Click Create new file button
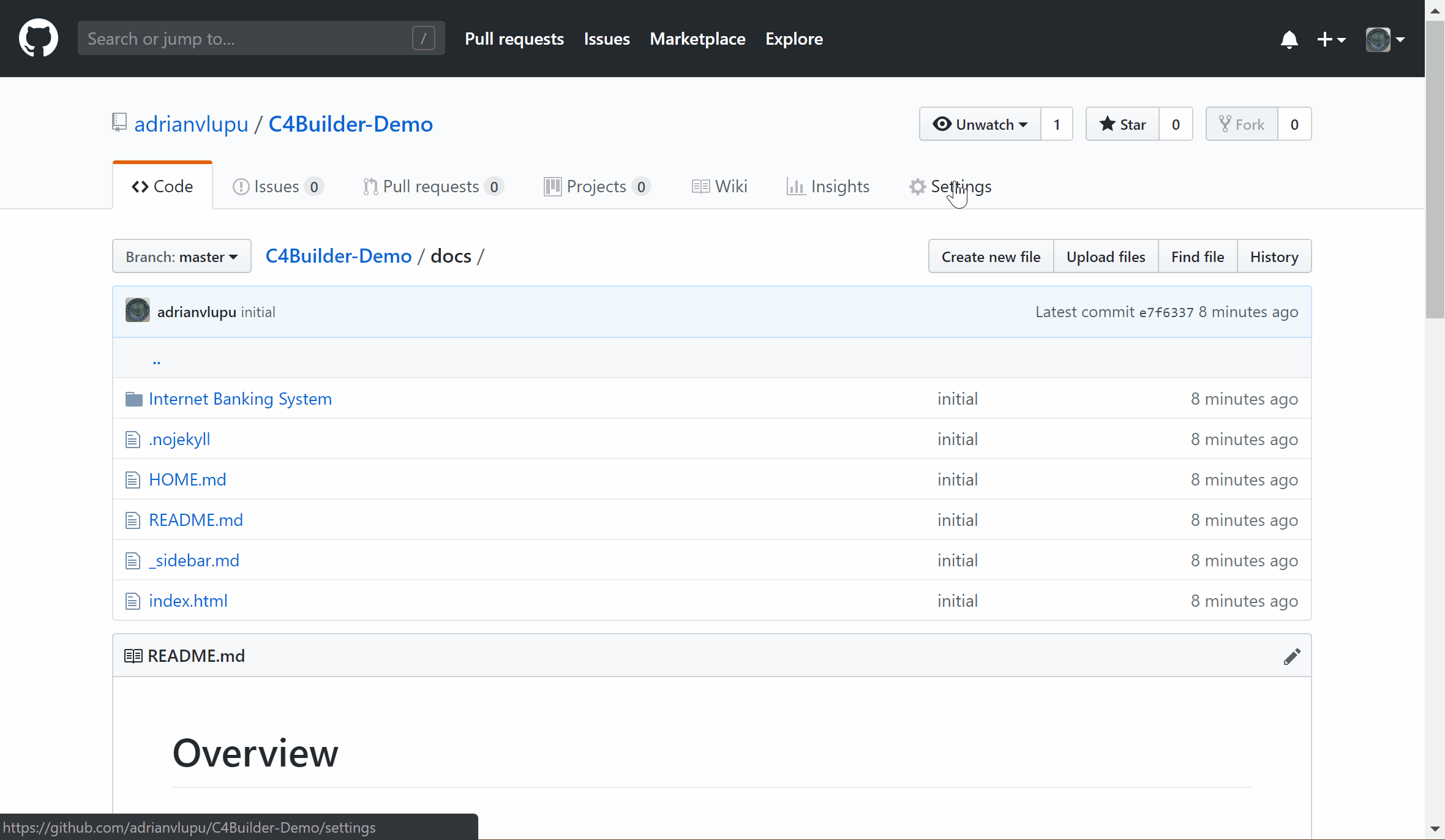 (990, 256)
